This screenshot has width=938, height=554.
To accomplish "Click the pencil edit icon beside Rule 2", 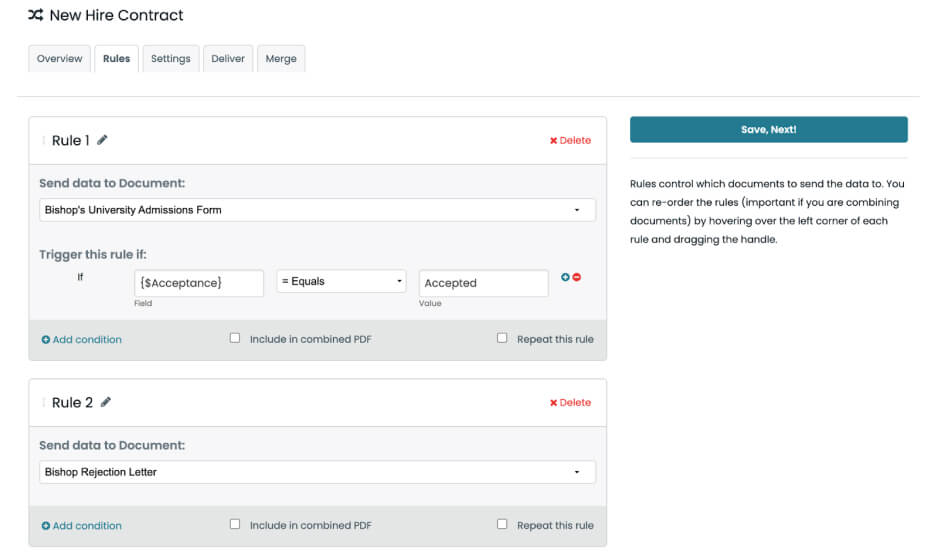I will point(106,402).
